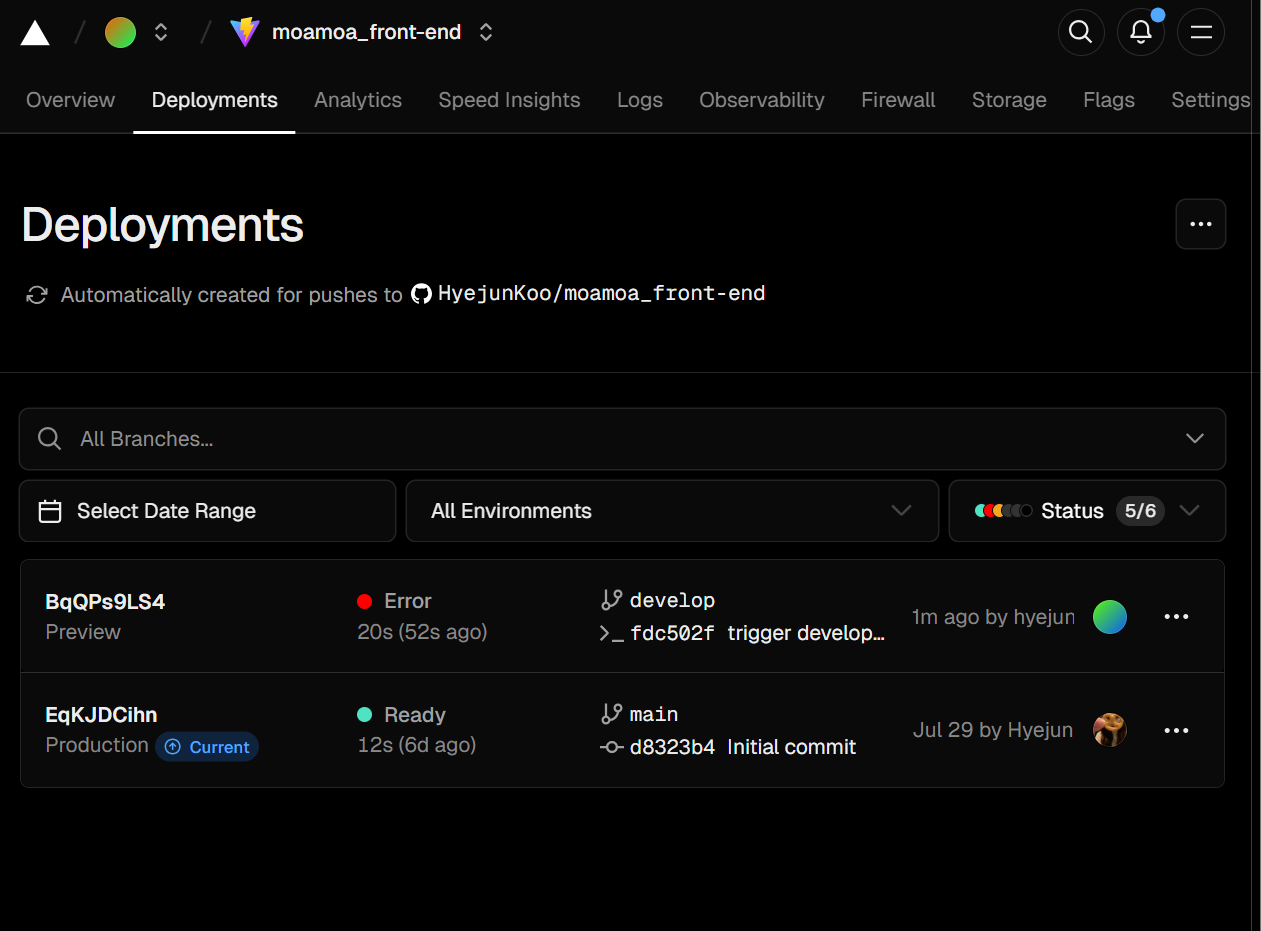Open the search magnifier button in header
This screenshot has width=1261, height=931.
(1081, 32)
